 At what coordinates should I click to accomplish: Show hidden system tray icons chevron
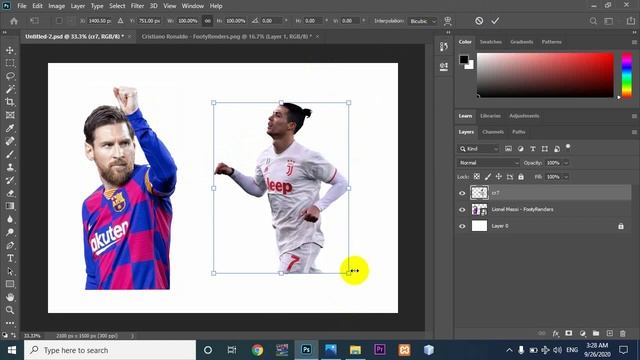tap(509, 350)
